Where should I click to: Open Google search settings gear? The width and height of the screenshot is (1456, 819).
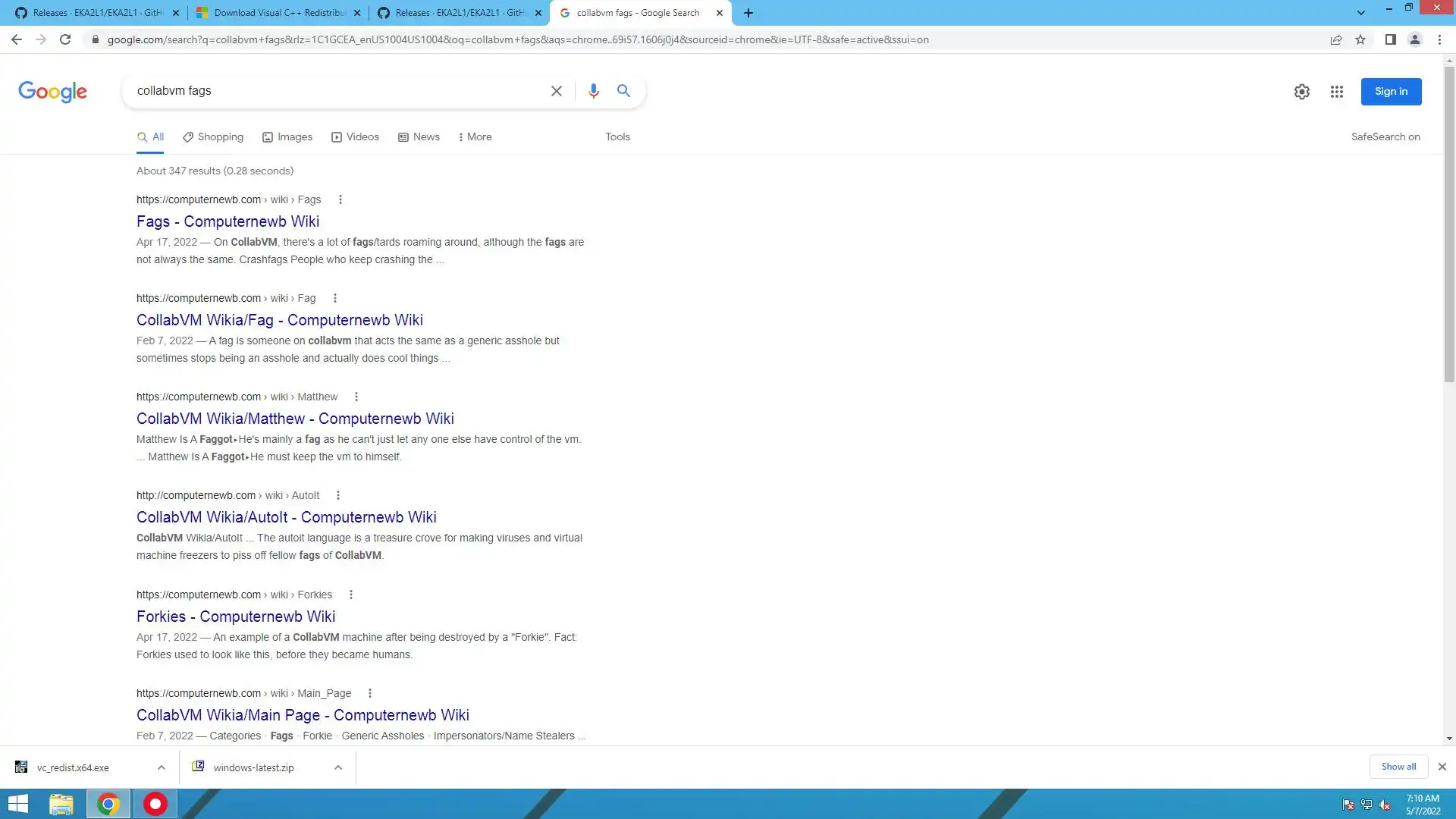pyautogui.click(x=1301, y=92)
